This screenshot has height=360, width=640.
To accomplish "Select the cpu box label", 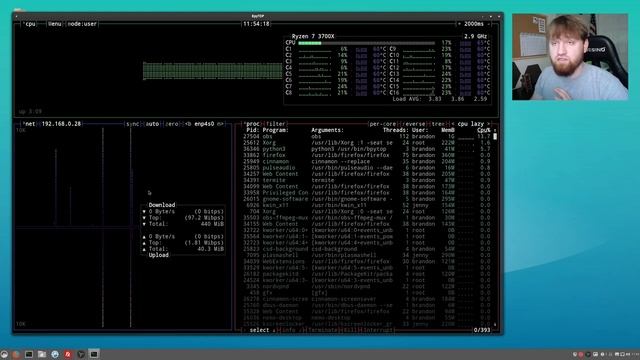I will click(30, 24).
